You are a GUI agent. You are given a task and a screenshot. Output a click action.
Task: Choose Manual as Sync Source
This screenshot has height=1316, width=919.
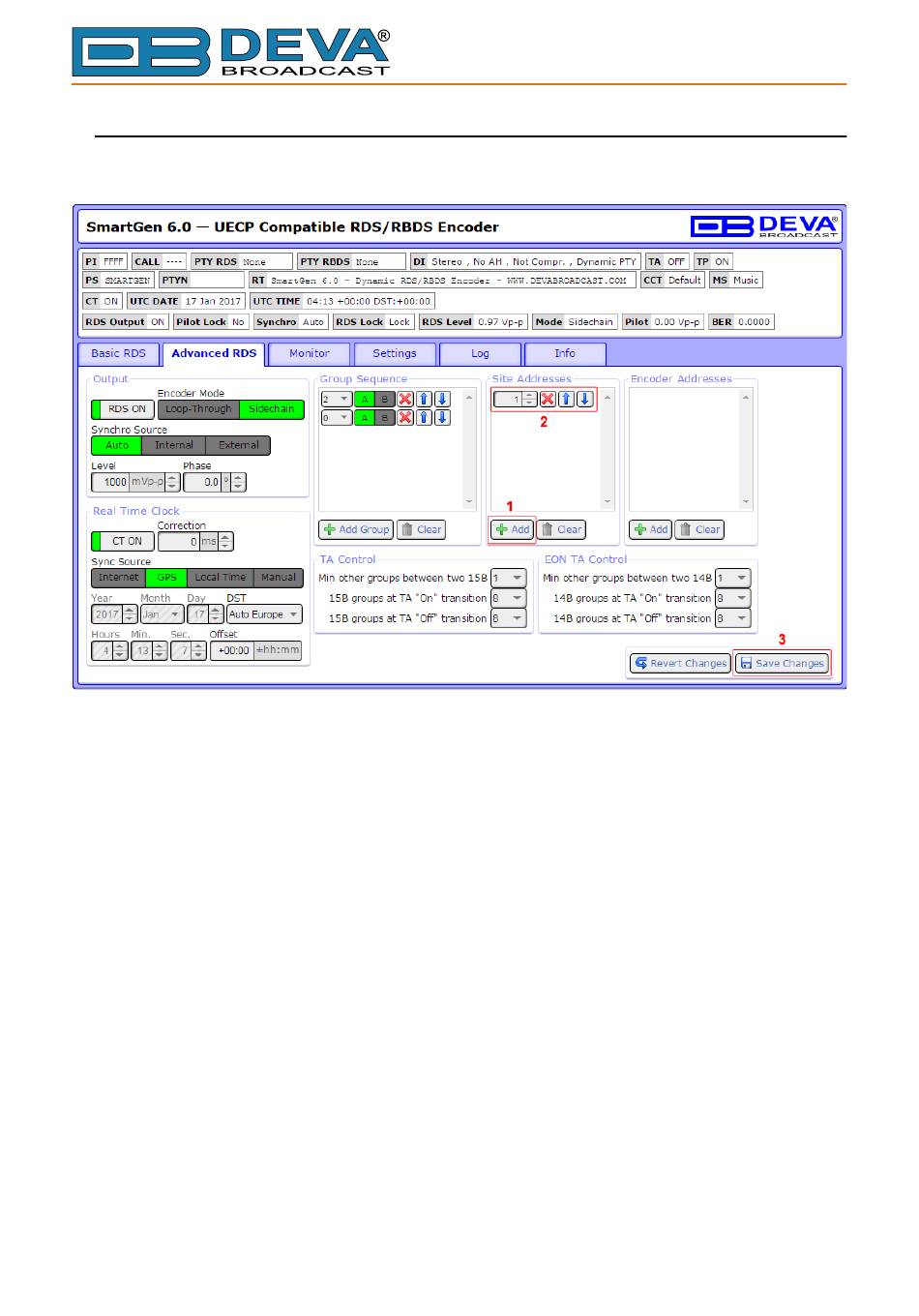[279, 578]
